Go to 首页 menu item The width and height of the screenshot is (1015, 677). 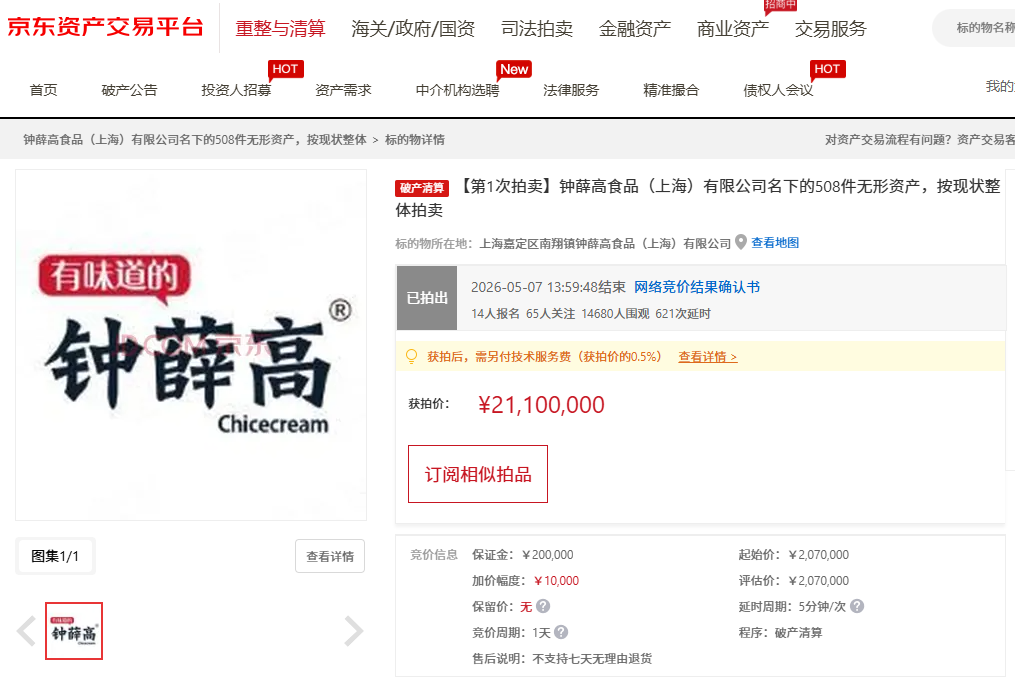[43, 90]
